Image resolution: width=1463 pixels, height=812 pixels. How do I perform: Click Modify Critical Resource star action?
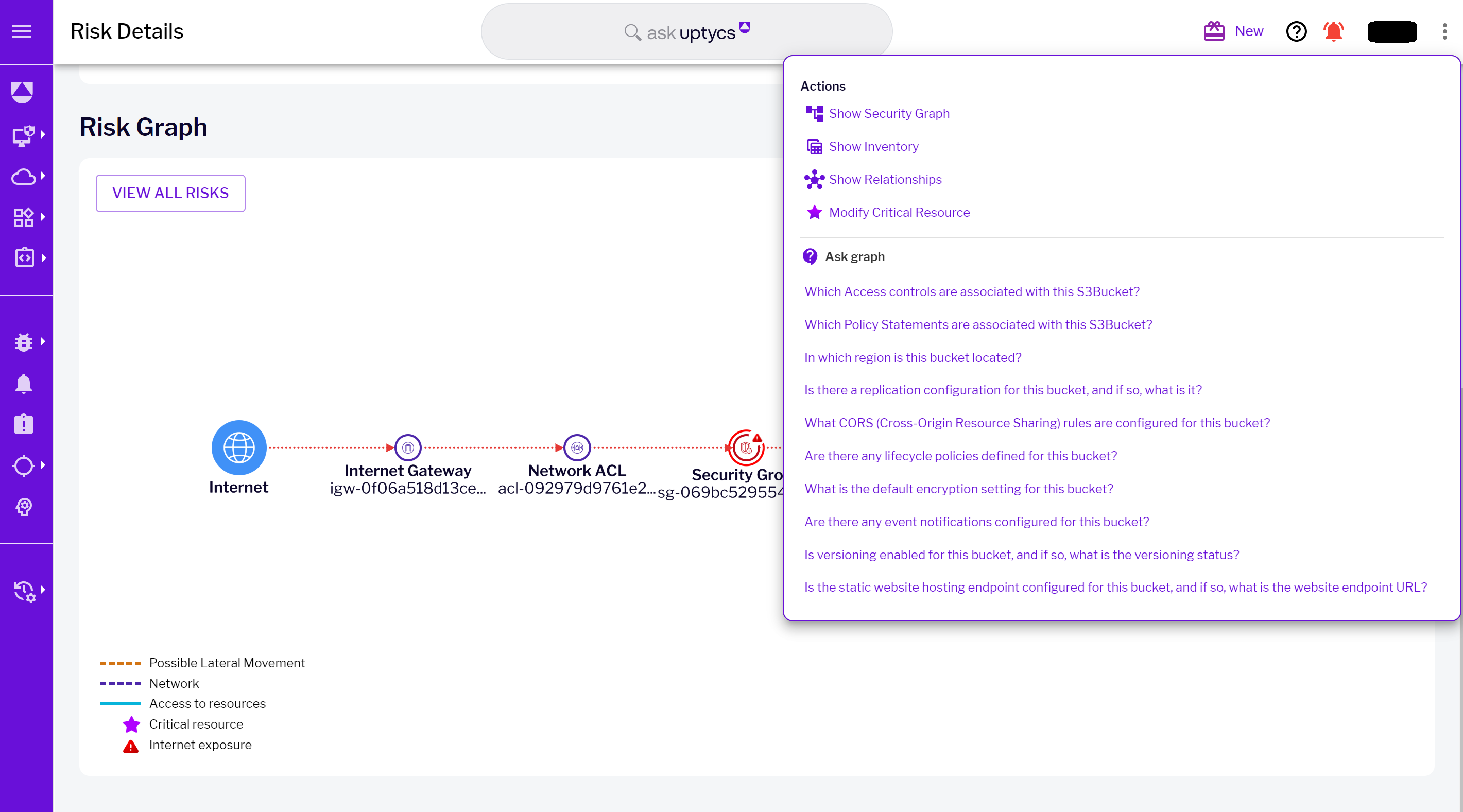click(x=899, y=212)
